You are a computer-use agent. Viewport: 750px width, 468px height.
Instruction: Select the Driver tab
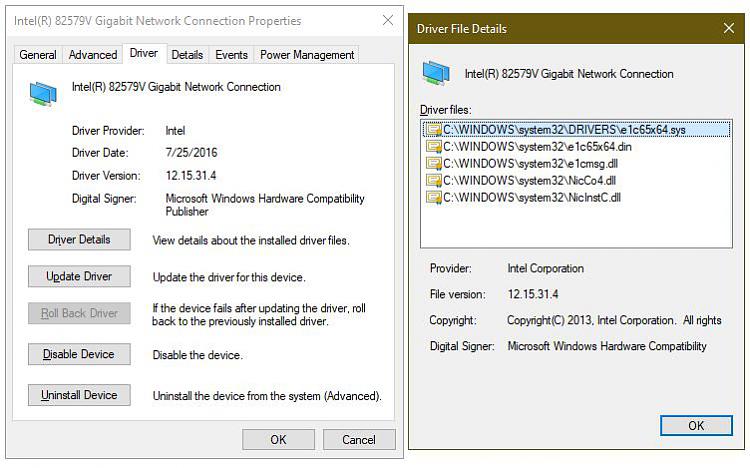click(144, 53)
